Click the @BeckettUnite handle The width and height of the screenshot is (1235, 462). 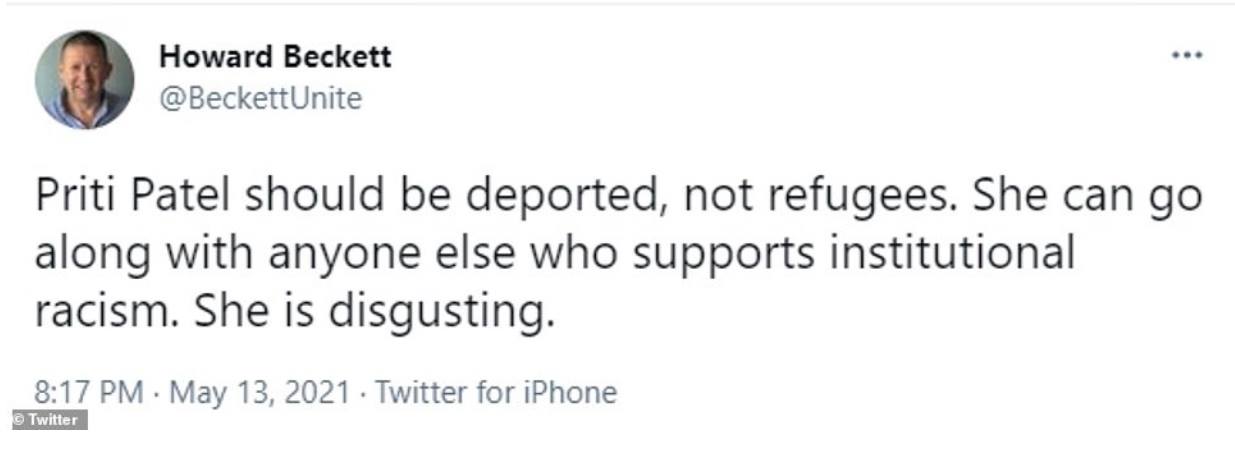coord(260,99)
